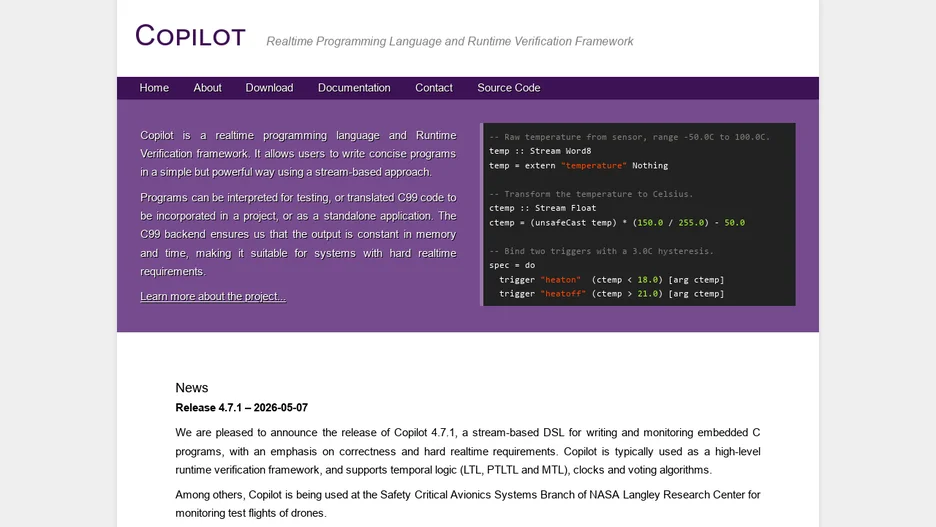
Task: Click paragraph starting 'Among others, Copilot is being used'
Action: click(x=468, y=503)
